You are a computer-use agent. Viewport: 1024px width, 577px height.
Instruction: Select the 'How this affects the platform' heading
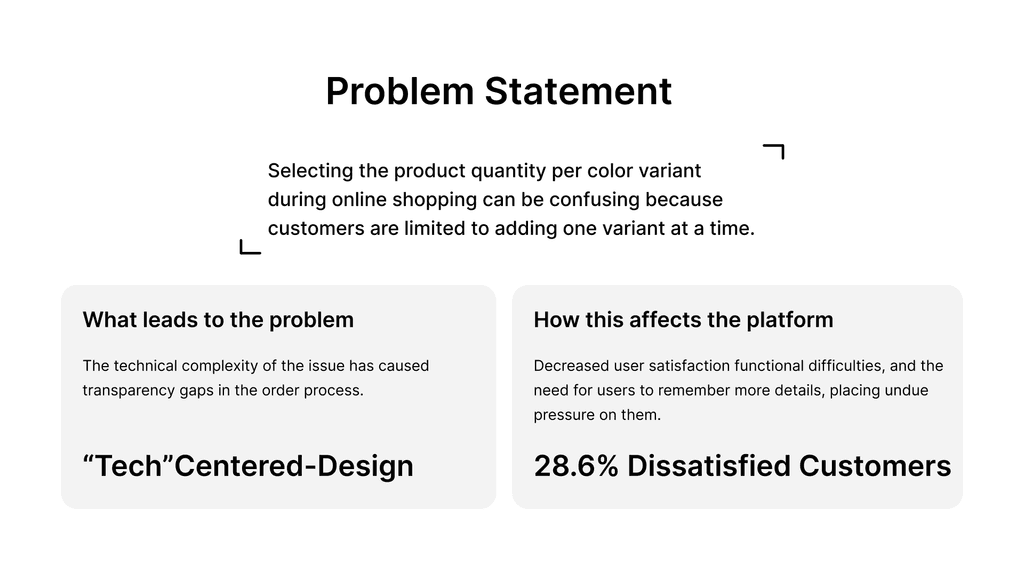pos(683,320)
